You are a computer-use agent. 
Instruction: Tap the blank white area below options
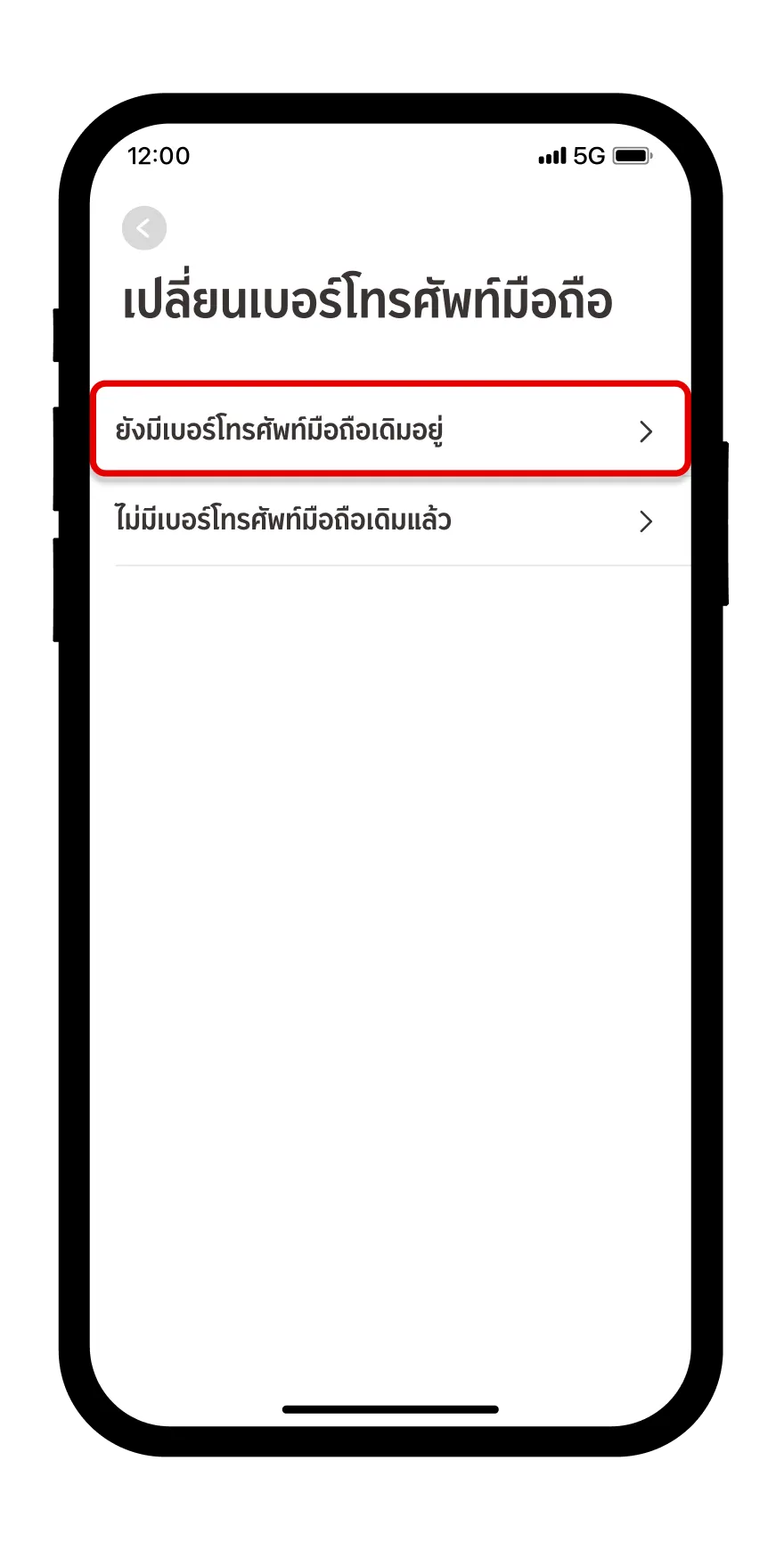pyautogui.click(x=390, y=936)
